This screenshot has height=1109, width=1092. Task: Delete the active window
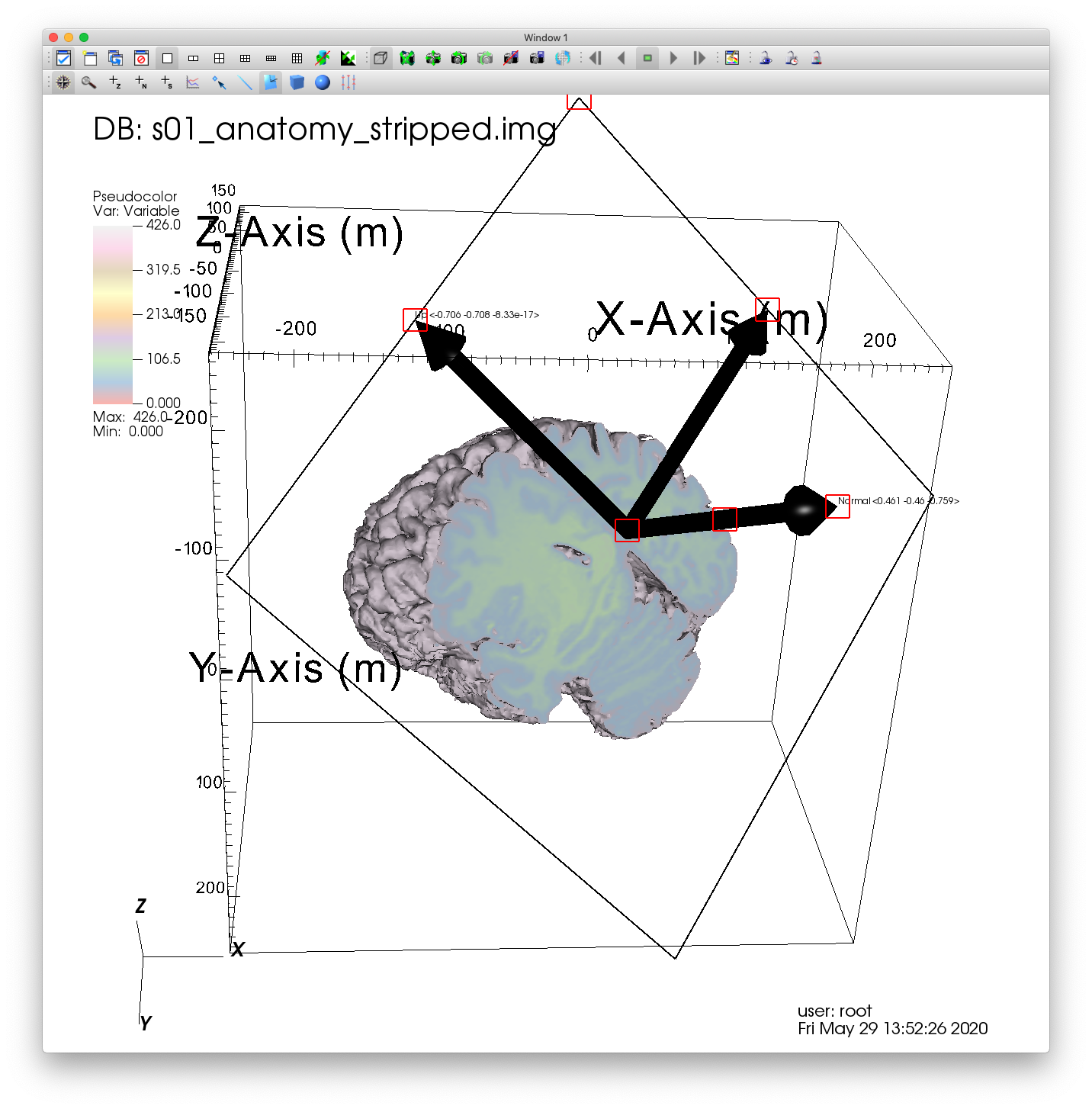(x=141, y=59)
